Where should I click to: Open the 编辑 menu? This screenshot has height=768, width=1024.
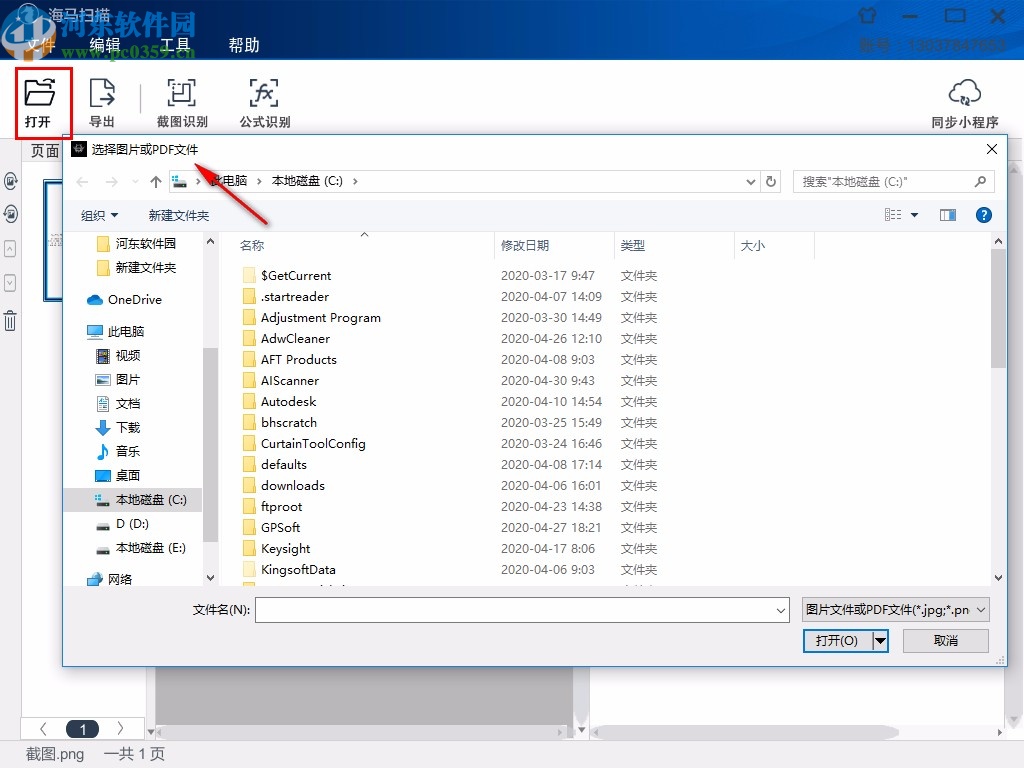click(x=105, y=44)
